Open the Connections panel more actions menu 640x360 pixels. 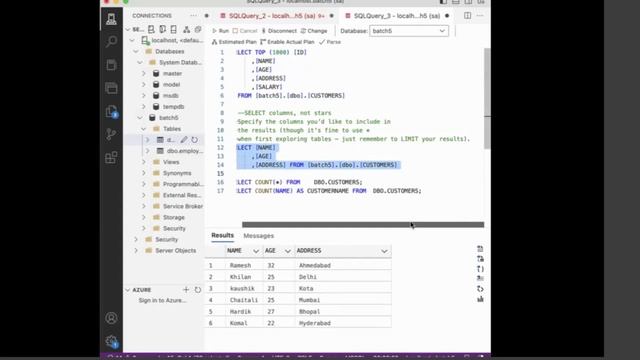coord(193,16)
